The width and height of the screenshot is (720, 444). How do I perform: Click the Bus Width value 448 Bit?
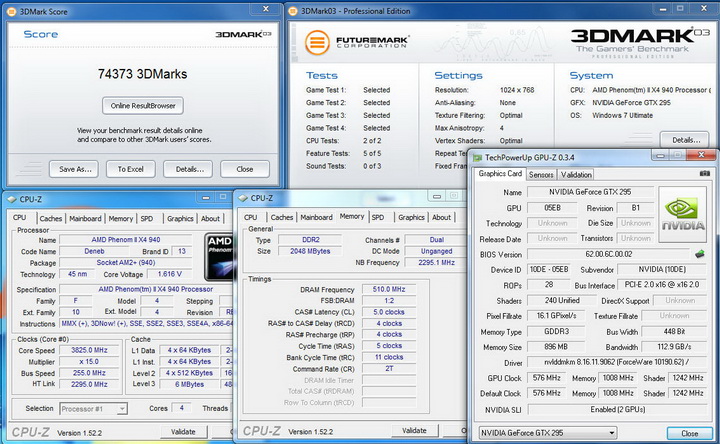(674, 331)
